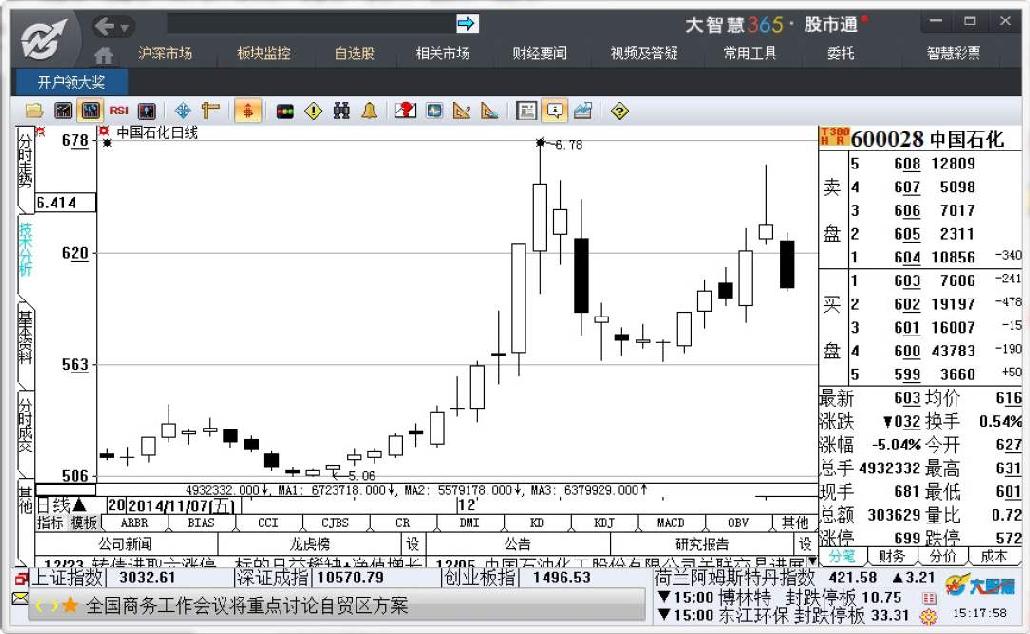This screenshot has height=634, width=1030.
Task: Click the blue bar chart picture icon
Action: pos(583,111)
